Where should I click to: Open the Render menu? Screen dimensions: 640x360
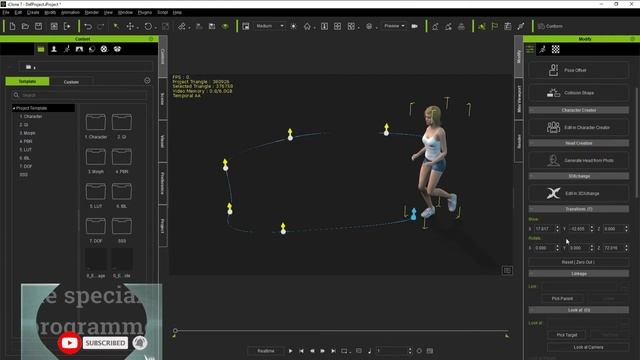tap(91, 12)
